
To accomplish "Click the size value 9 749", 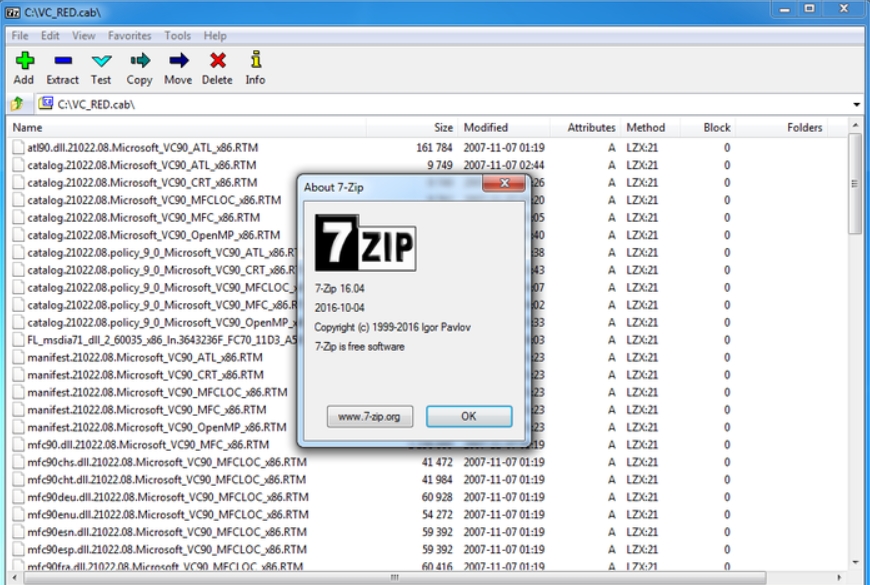I will [x=440, y=165].
